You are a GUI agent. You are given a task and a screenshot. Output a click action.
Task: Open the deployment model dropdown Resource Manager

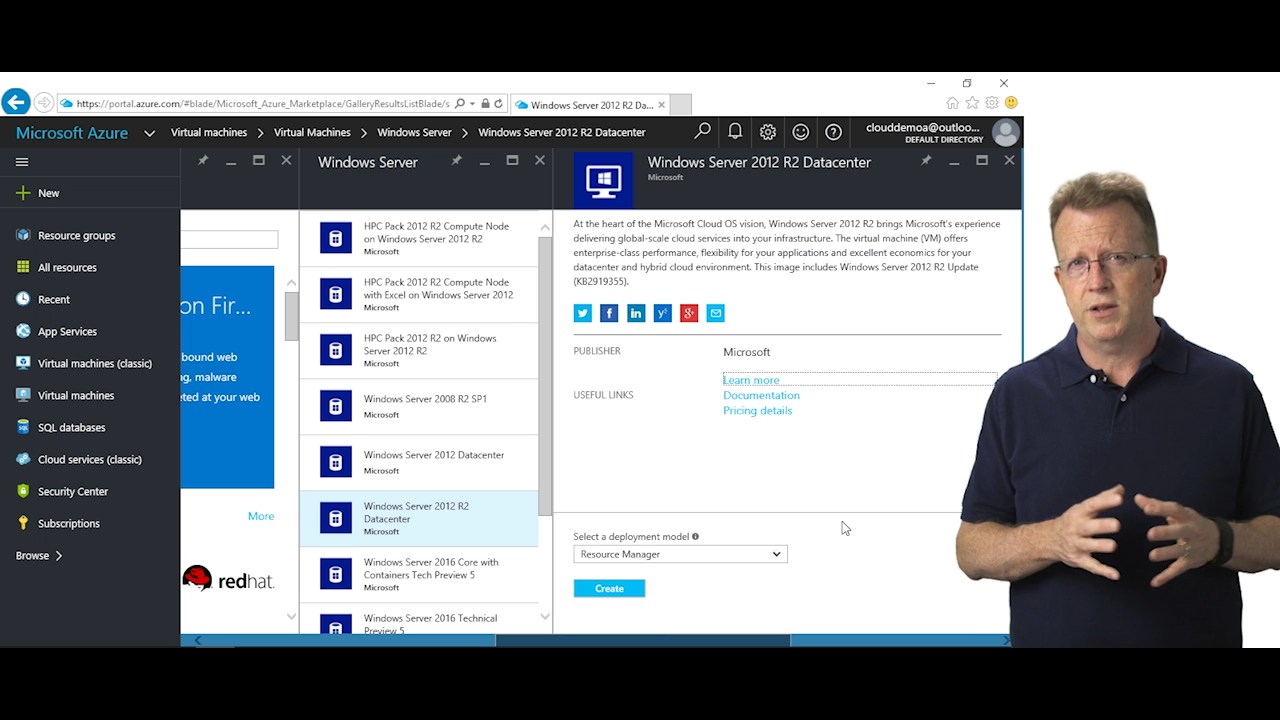(680, 554)
